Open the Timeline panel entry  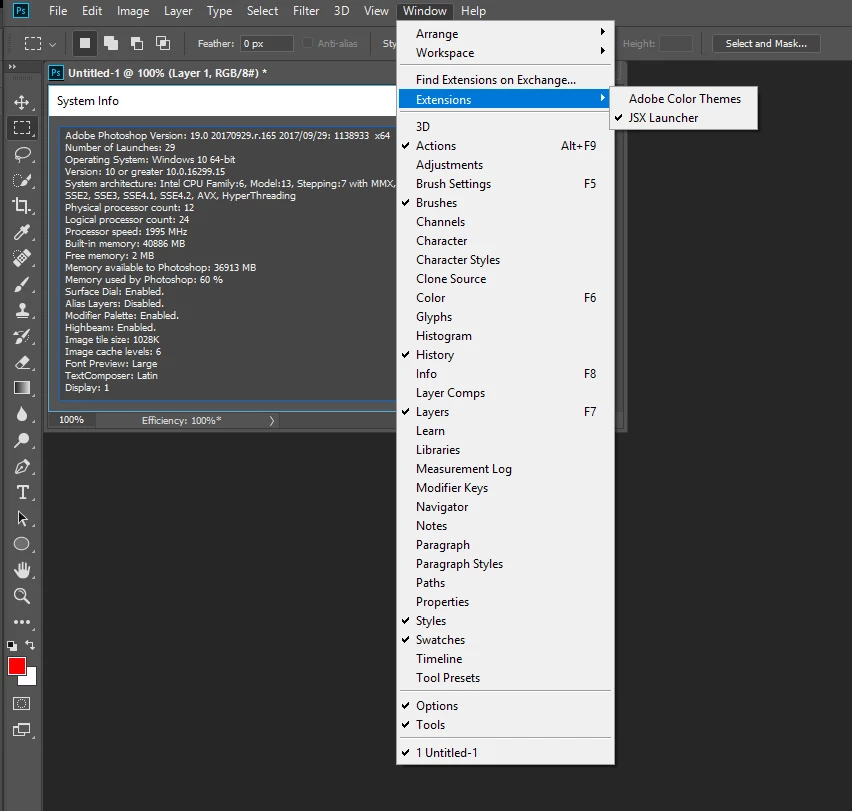505,659
